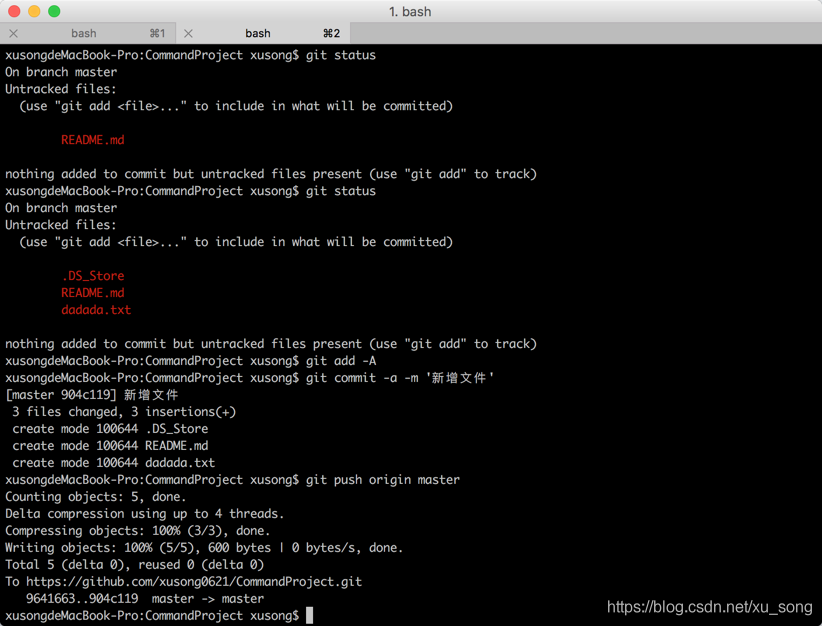Click the '[master 904c119]' commit line

(x=92, y=395)
